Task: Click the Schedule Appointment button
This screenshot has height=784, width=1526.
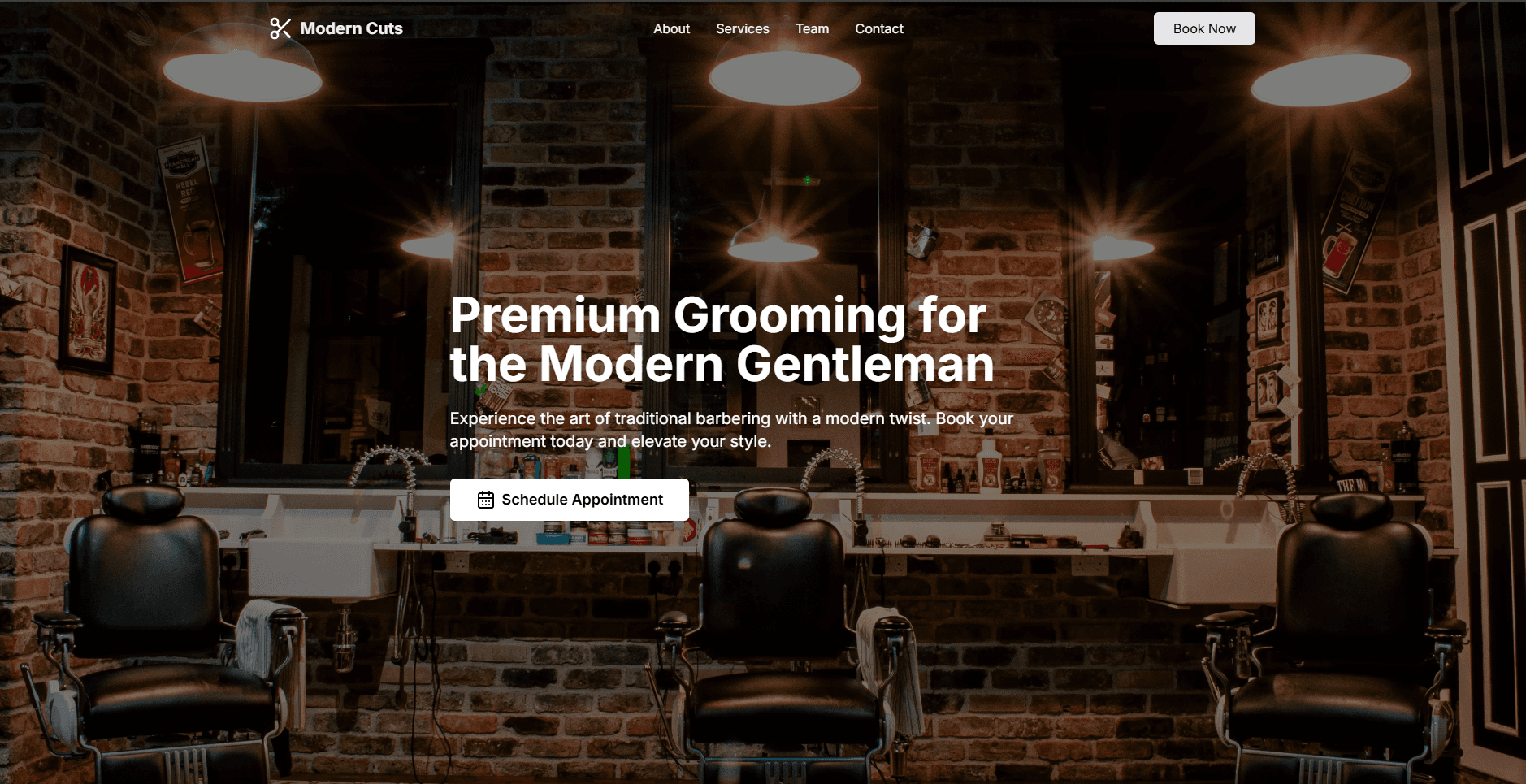Action: point(570,500)
